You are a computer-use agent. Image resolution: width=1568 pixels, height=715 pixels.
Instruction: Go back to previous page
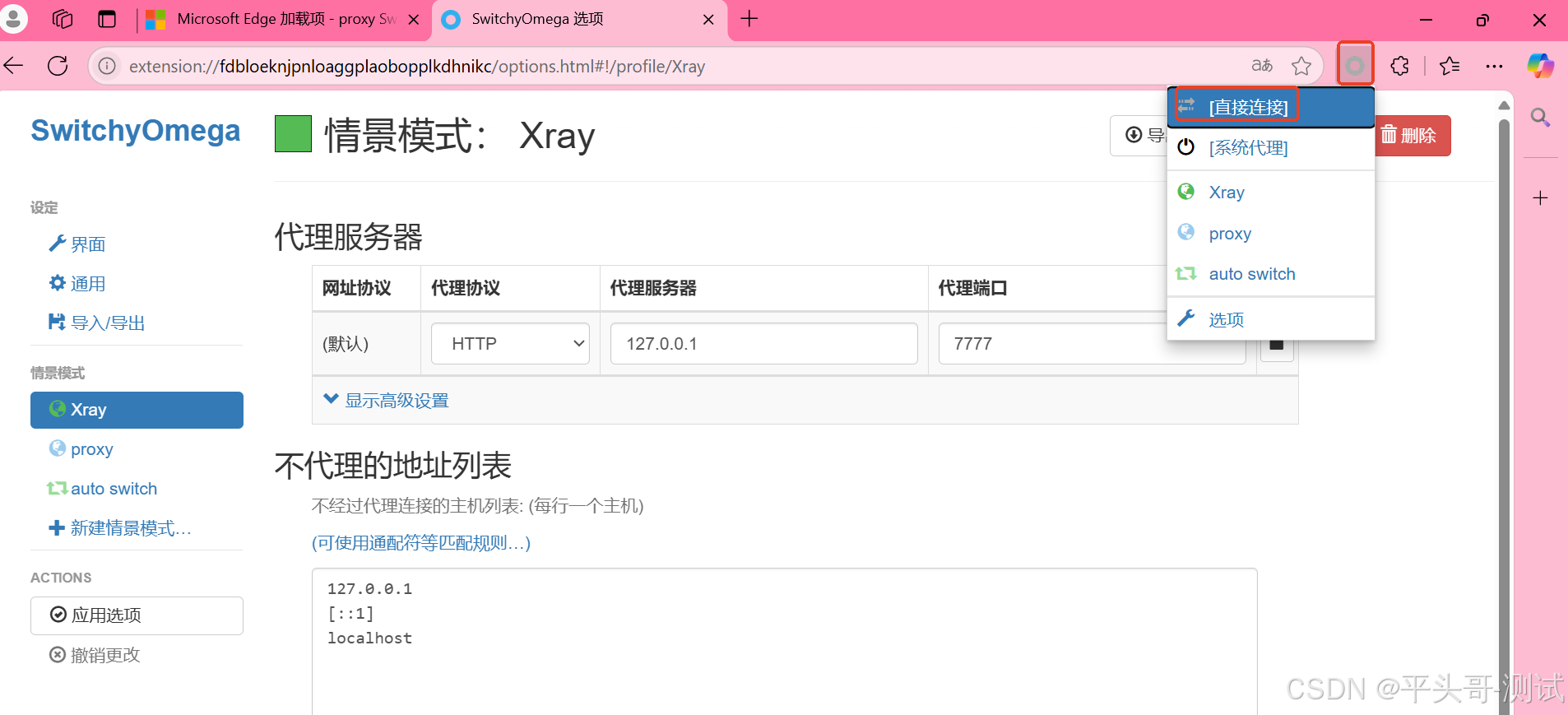pyautogui.click(x=14, y=66)
